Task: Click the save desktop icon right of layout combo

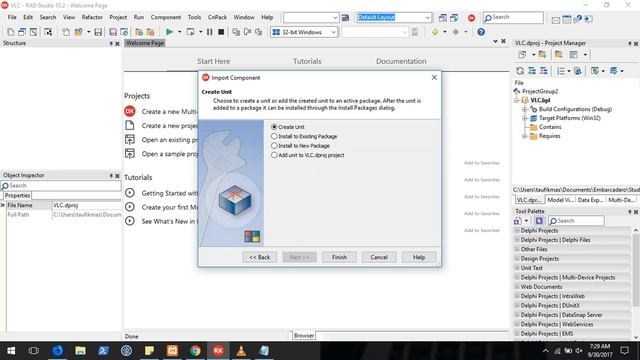Action: click(442, 18)
